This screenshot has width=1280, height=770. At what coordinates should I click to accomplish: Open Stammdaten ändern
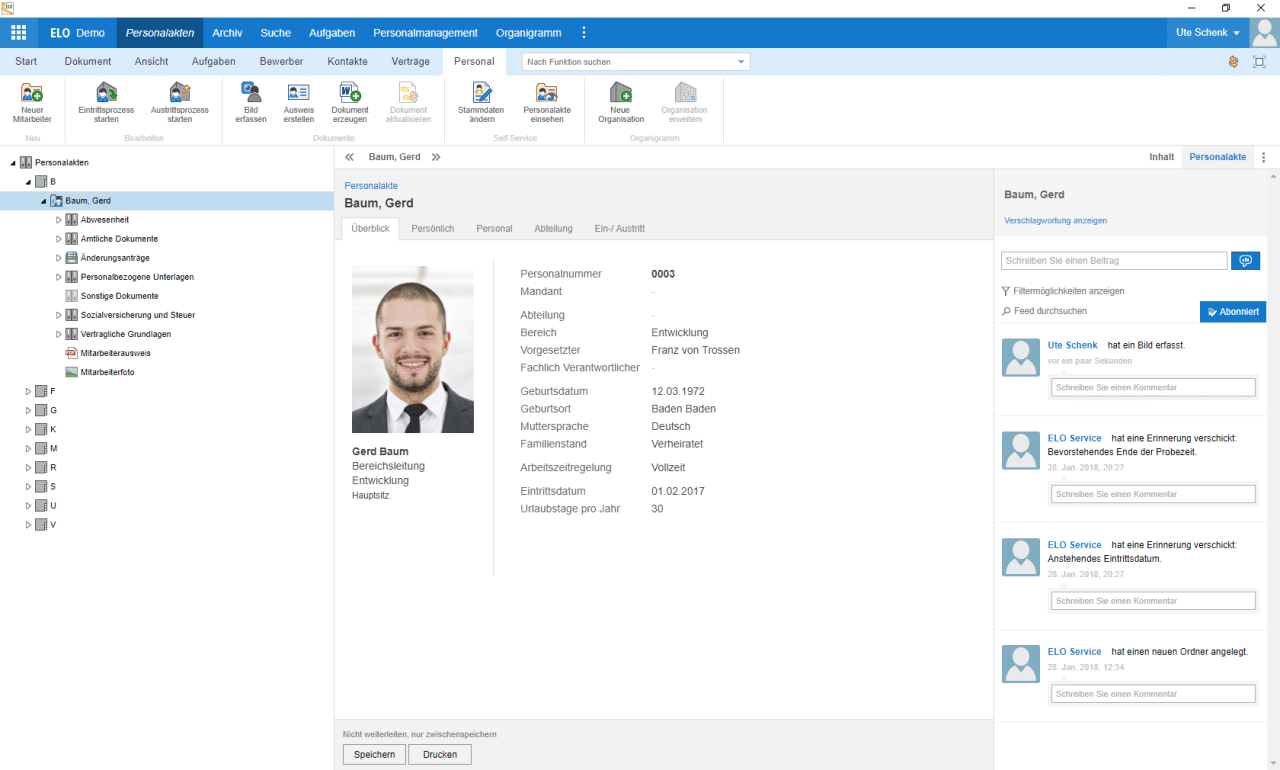(482, 104)
